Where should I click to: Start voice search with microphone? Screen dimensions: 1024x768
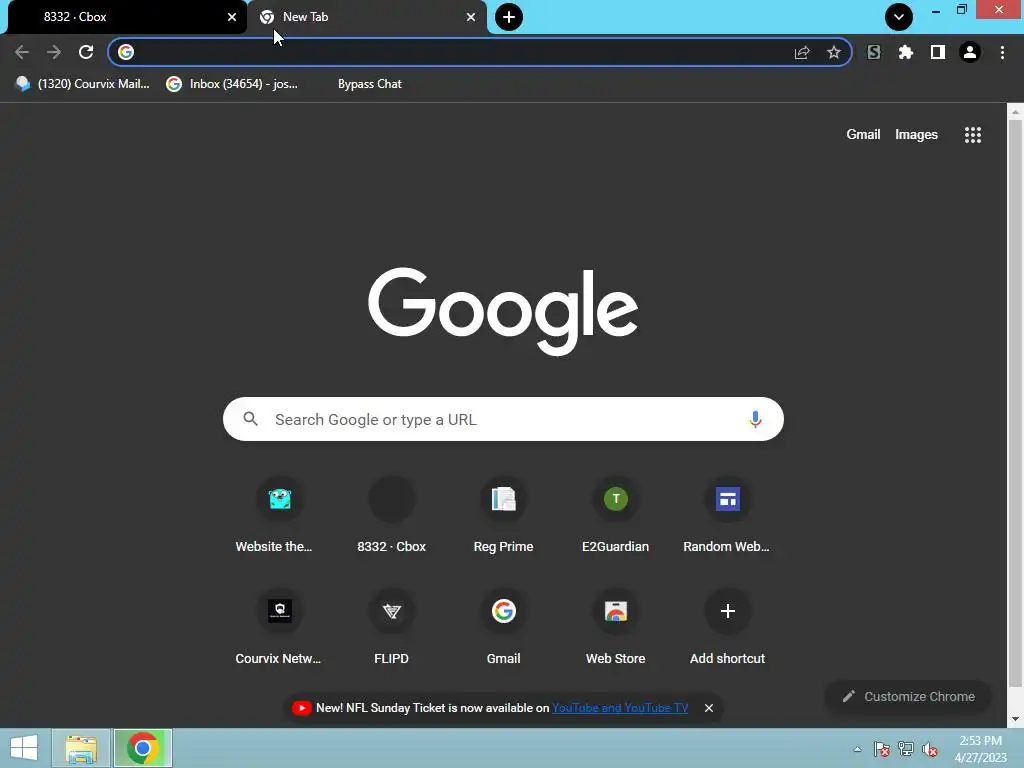coord(756,419)
